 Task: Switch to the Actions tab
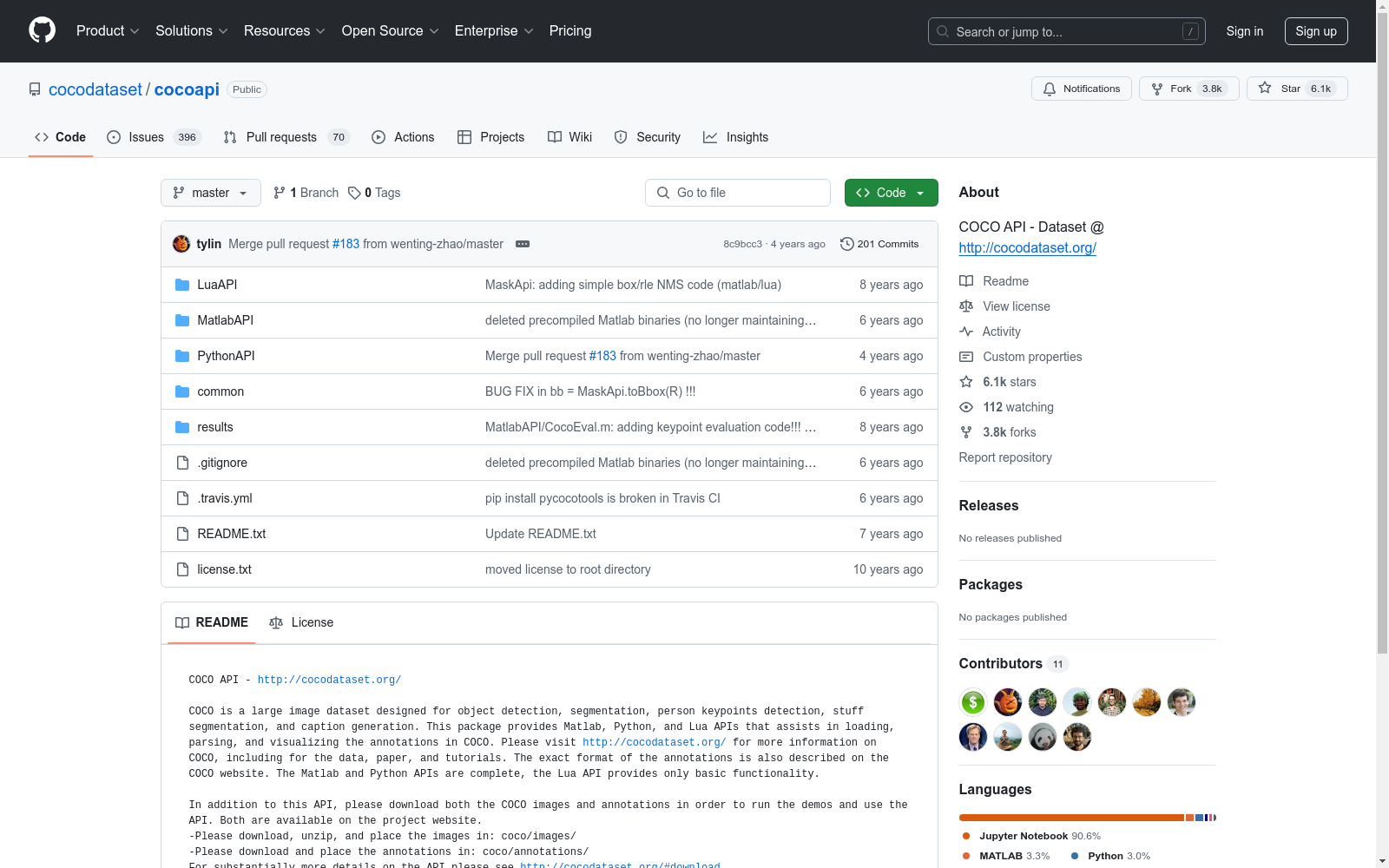point(403,137)
